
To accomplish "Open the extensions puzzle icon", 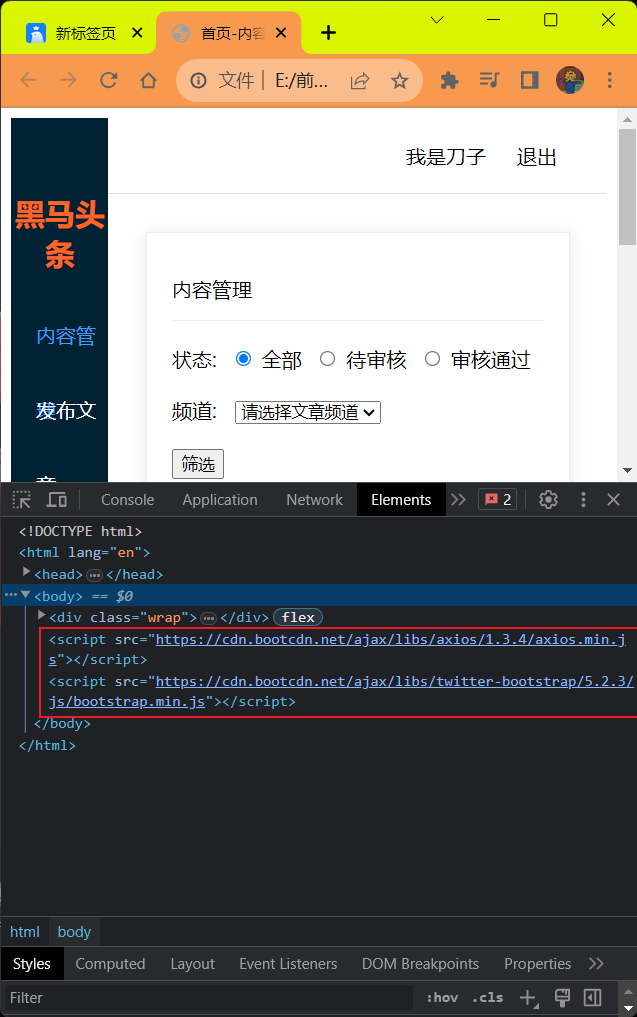I will [x=449, y=80].
